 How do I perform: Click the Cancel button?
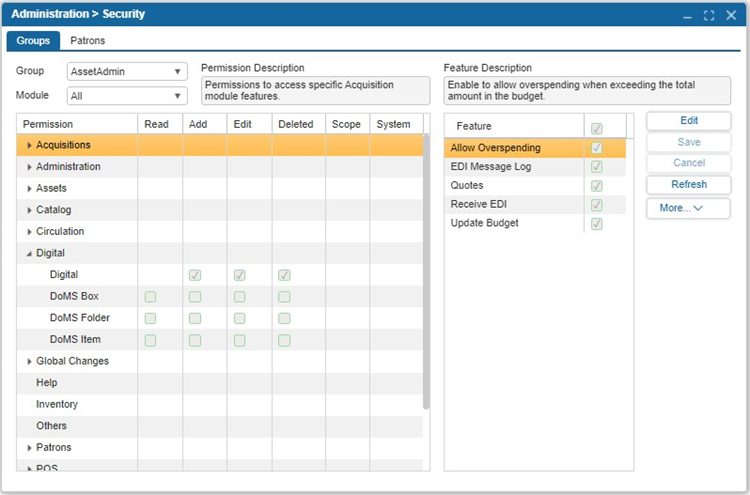[x=689, y=163]
